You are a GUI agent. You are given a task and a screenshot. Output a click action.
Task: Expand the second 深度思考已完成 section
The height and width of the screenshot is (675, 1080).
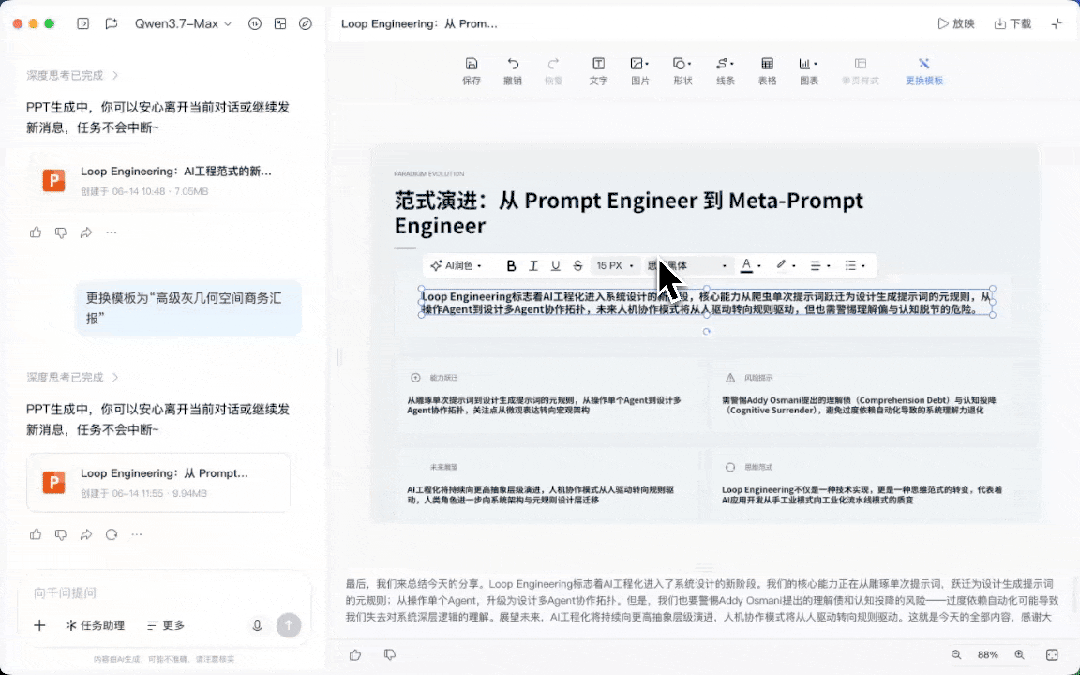(x=72, y=377)
